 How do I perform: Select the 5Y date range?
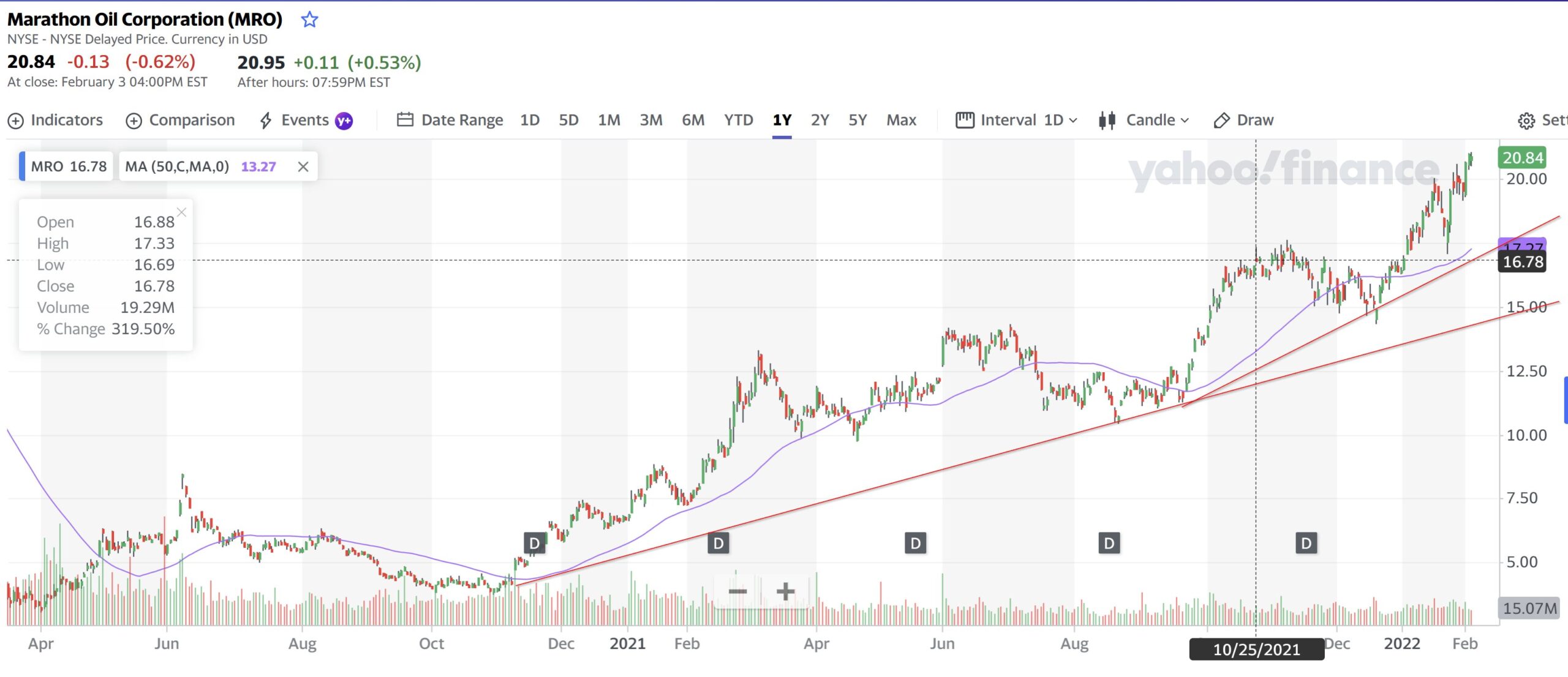pos(858,120)
